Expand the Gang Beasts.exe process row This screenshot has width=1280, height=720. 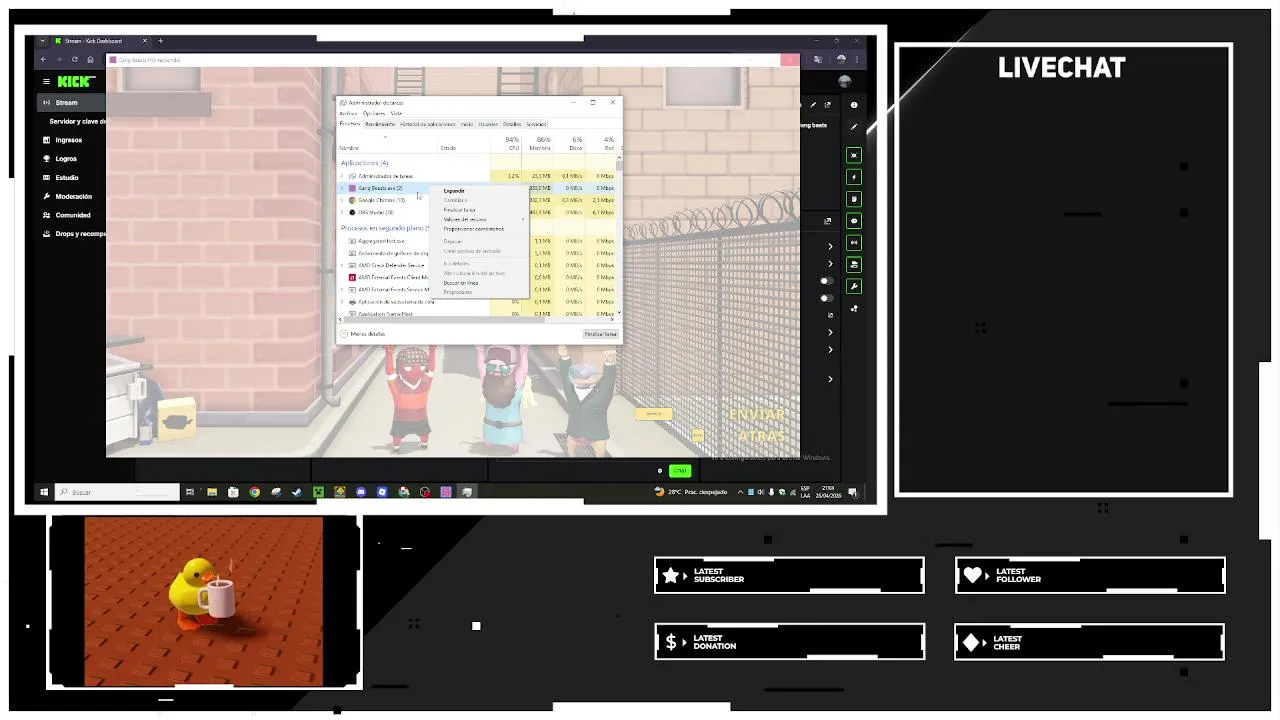click(x=342, y=188)
